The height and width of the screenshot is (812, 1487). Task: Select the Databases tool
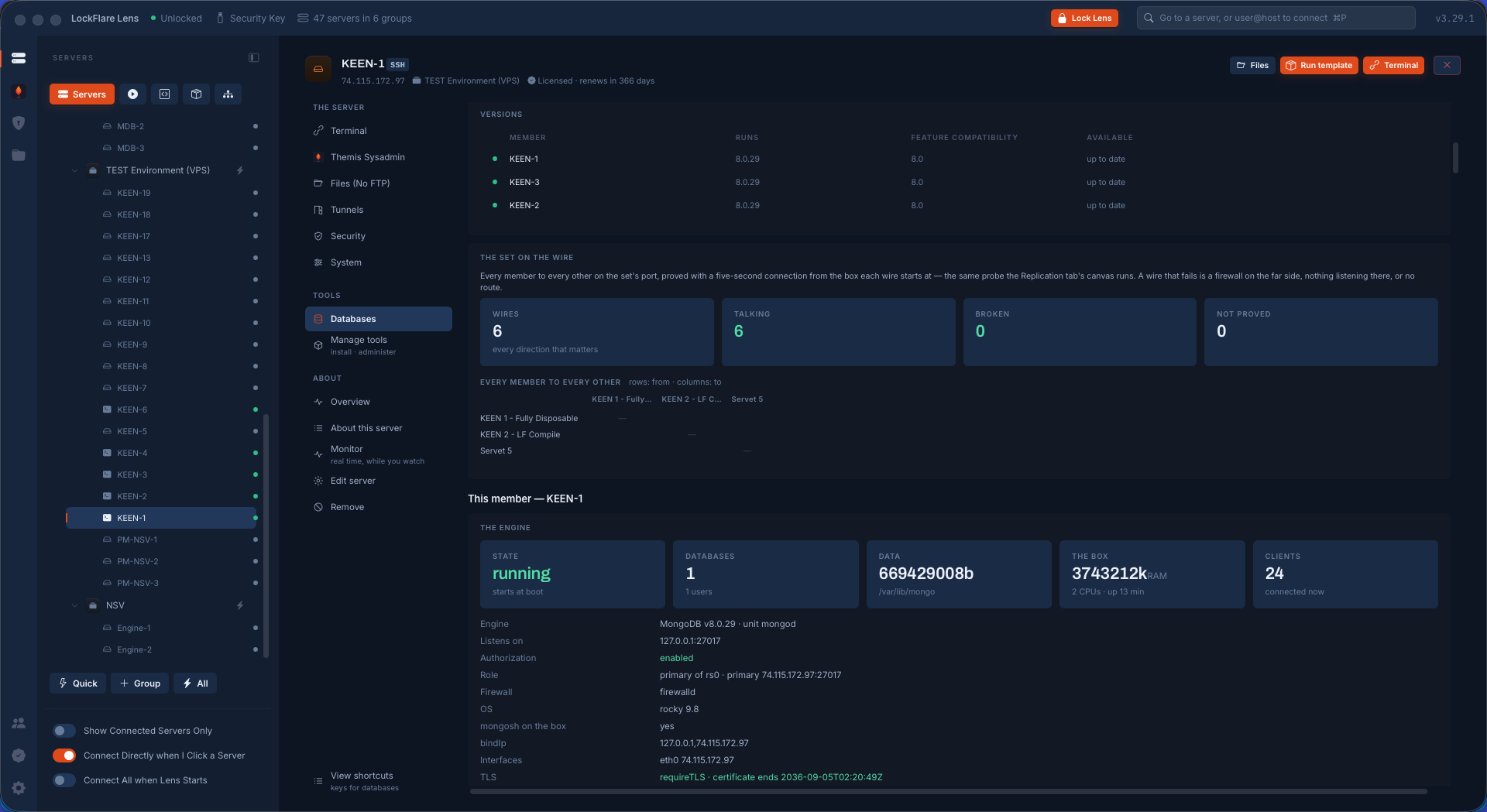click(379, 319)
